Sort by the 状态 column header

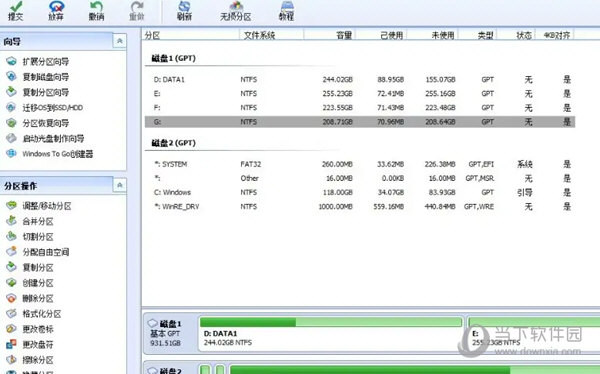point(524,35)
